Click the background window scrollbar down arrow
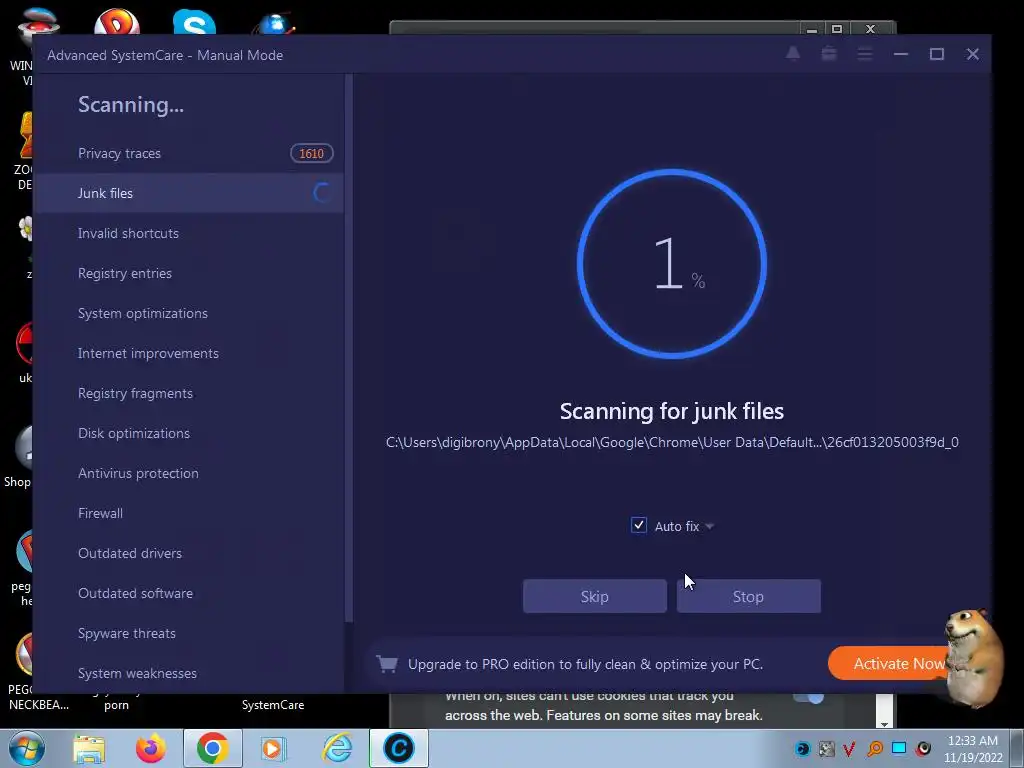1024x768 pixels. tap(884, 723)
